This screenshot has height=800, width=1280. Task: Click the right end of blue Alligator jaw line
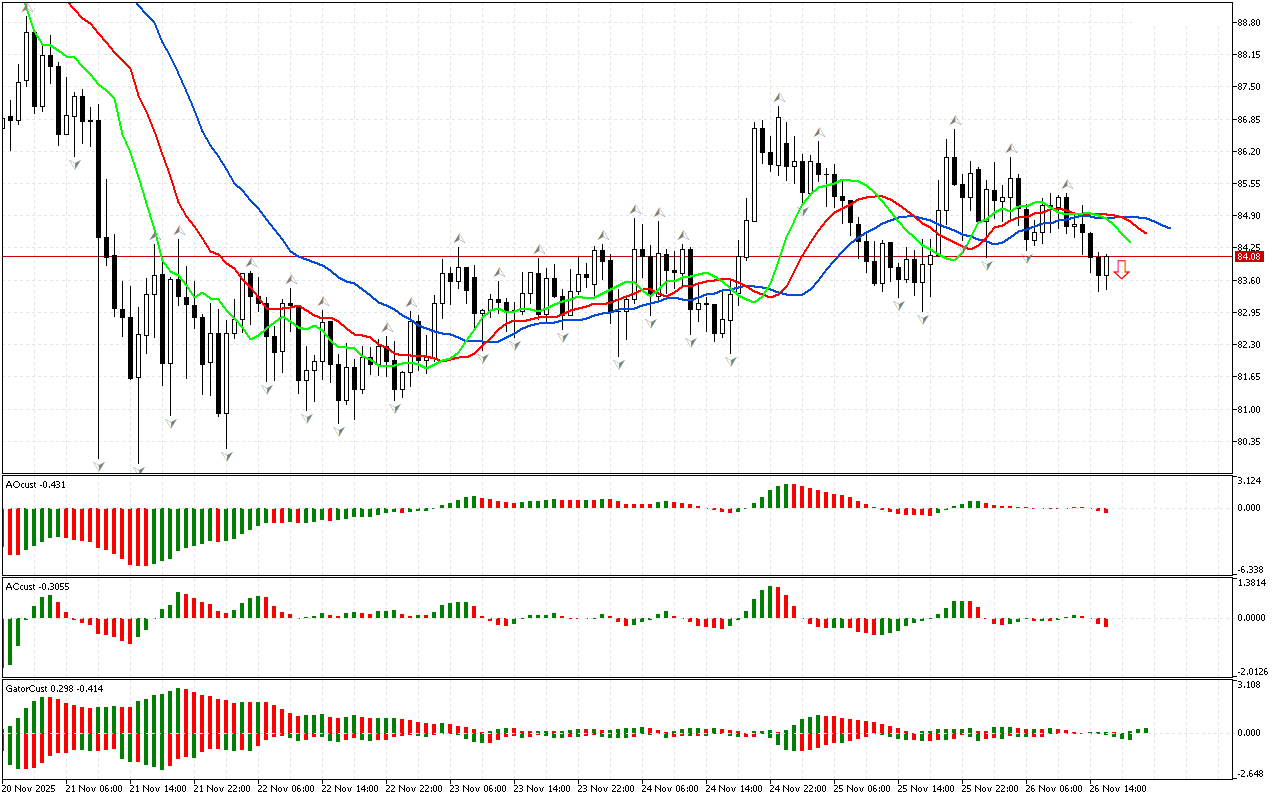click(1168, 228)
